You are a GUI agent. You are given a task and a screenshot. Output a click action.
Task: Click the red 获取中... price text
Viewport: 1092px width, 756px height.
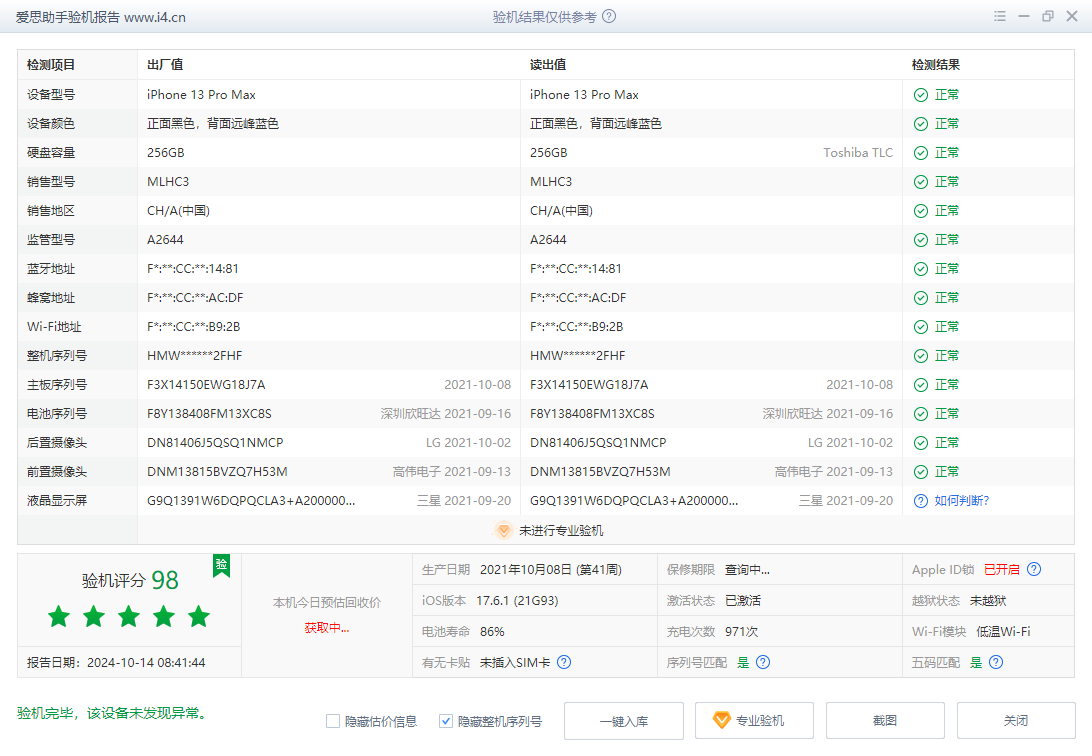[x=327, y=628]
